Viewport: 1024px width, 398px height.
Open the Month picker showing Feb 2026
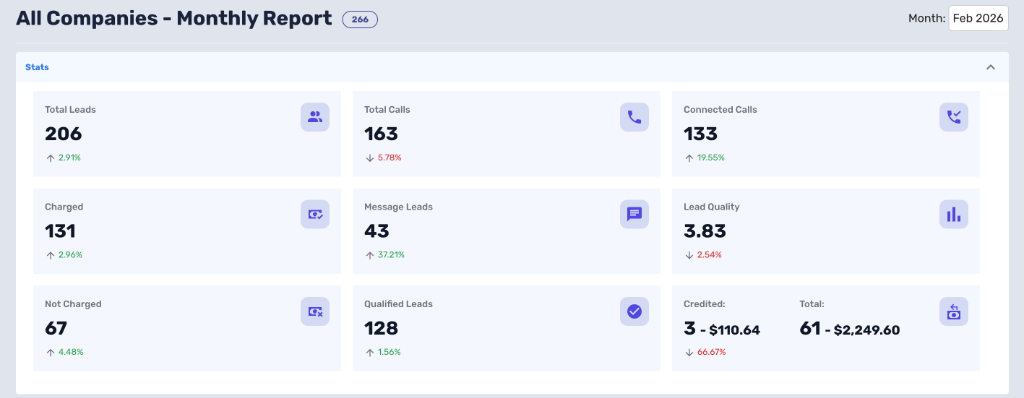coord(978,18)
